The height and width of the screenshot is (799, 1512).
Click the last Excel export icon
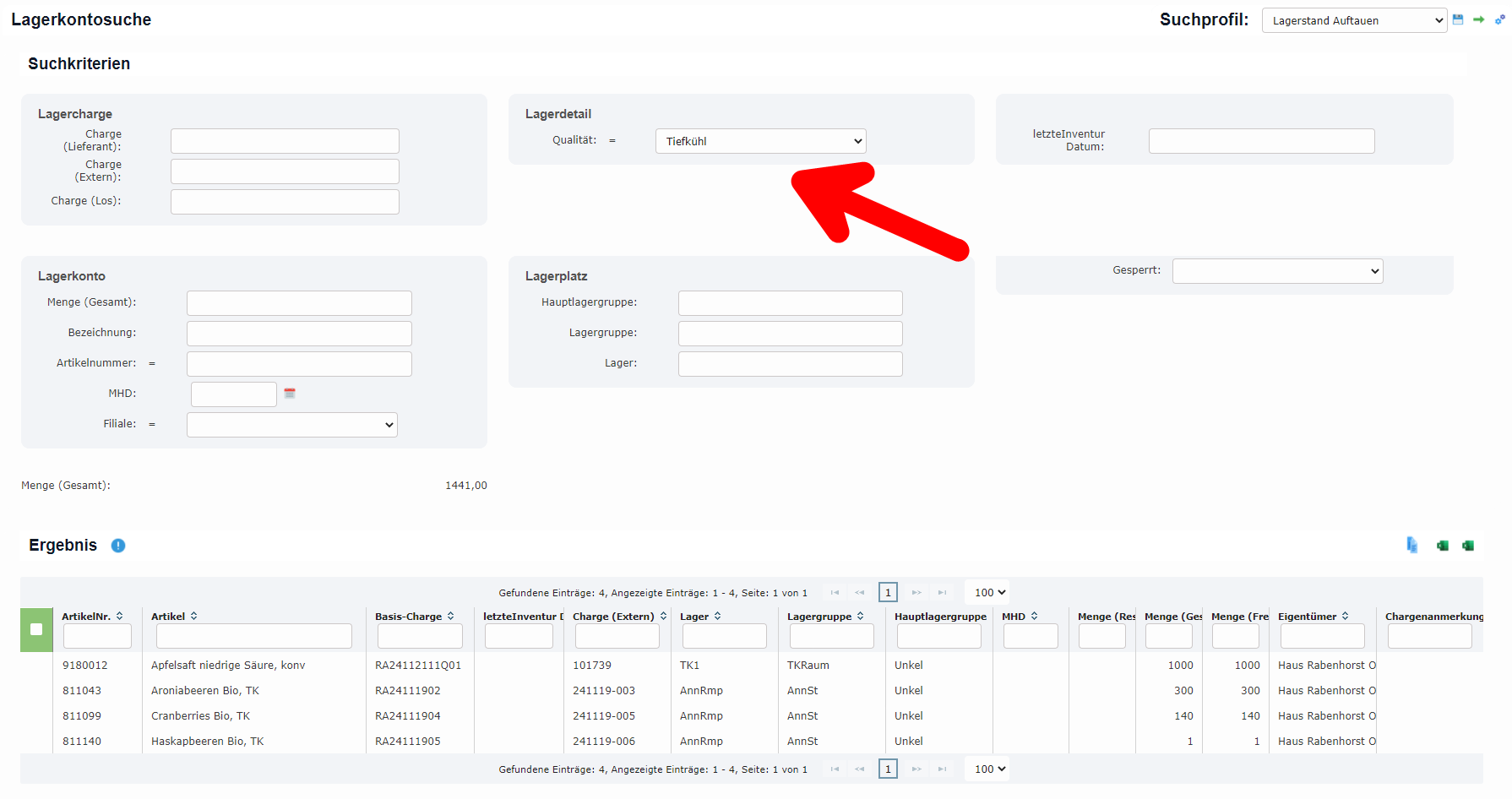[x=1468, y=546]
